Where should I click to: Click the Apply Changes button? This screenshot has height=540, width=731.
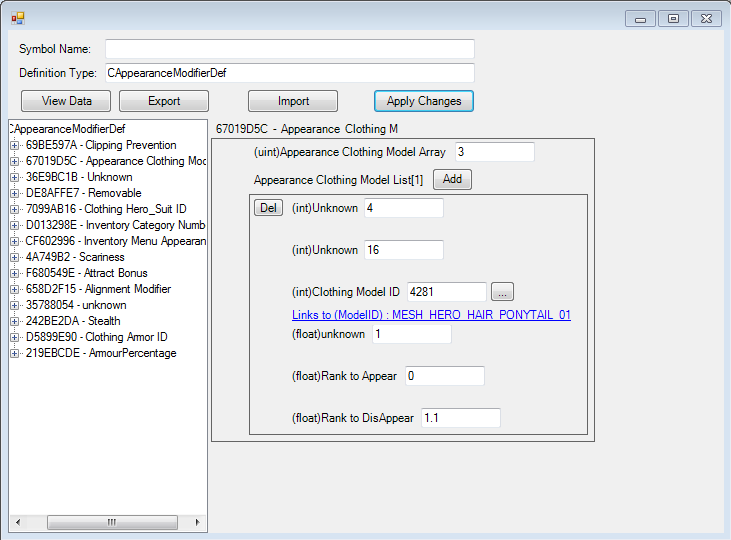tap(423, 101)
